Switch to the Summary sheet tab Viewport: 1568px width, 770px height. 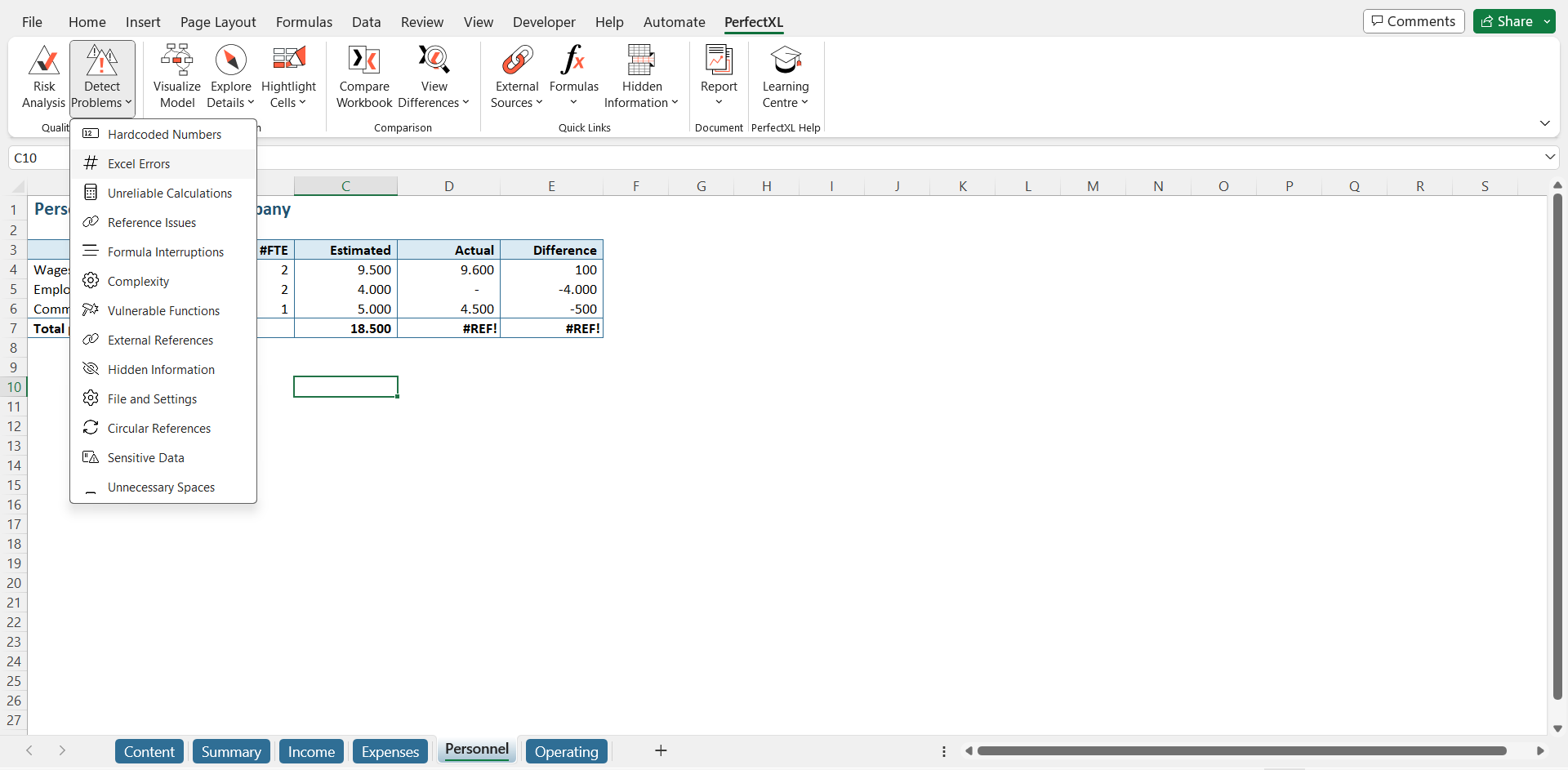(231, 751)
